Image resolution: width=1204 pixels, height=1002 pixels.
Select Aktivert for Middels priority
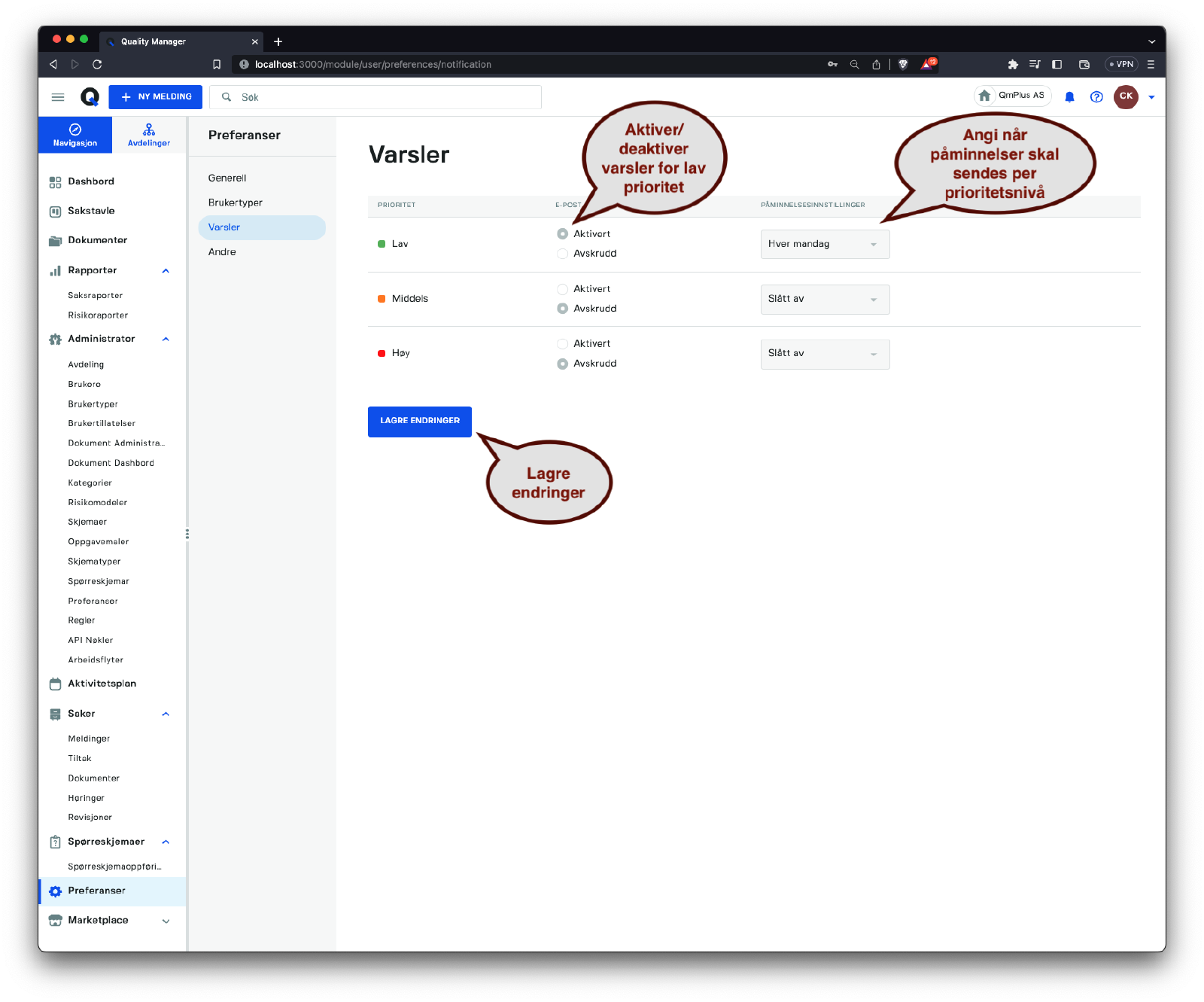tap(562, 289)
